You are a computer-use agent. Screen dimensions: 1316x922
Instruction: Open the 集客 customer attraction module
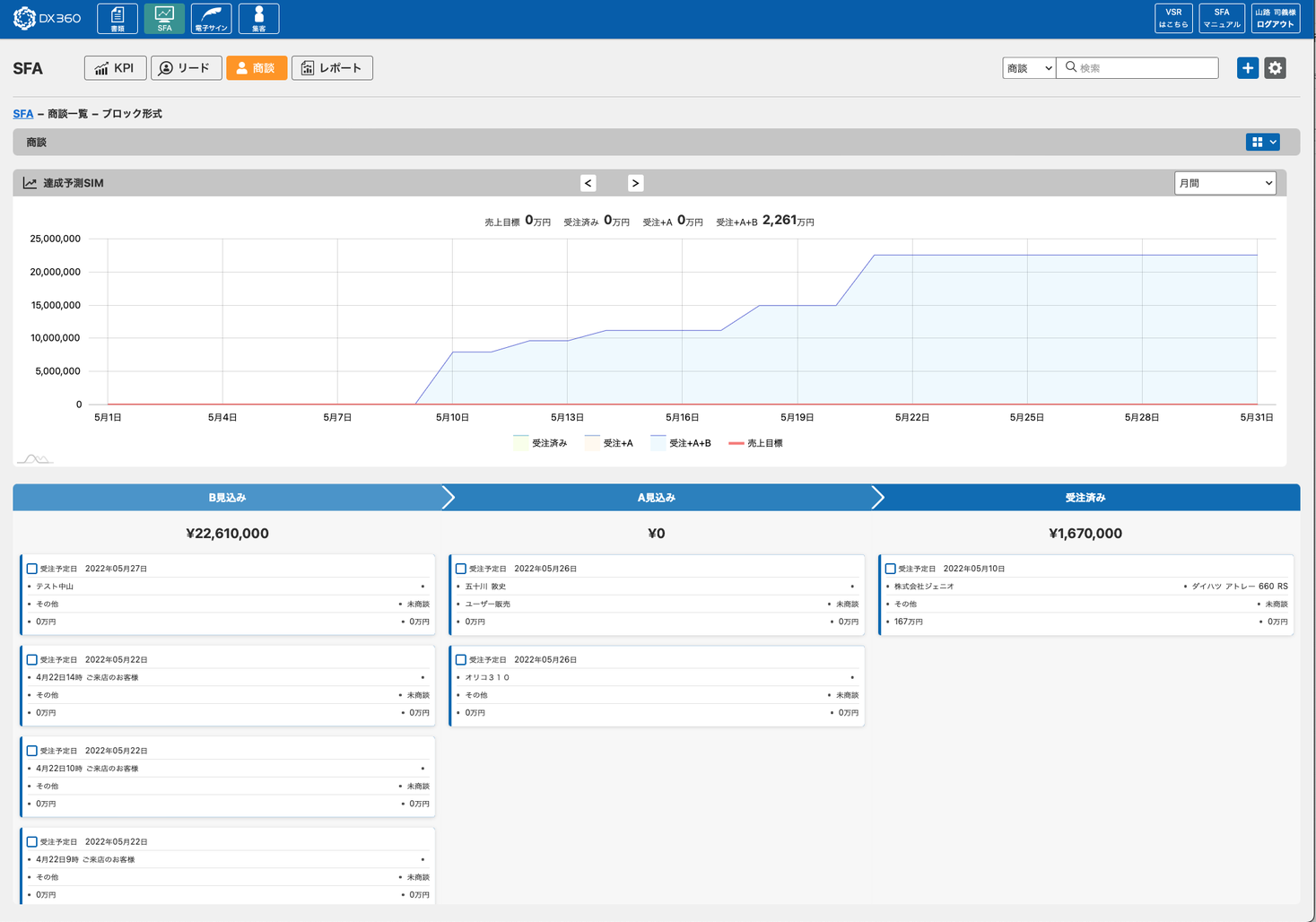pos(258,19)
